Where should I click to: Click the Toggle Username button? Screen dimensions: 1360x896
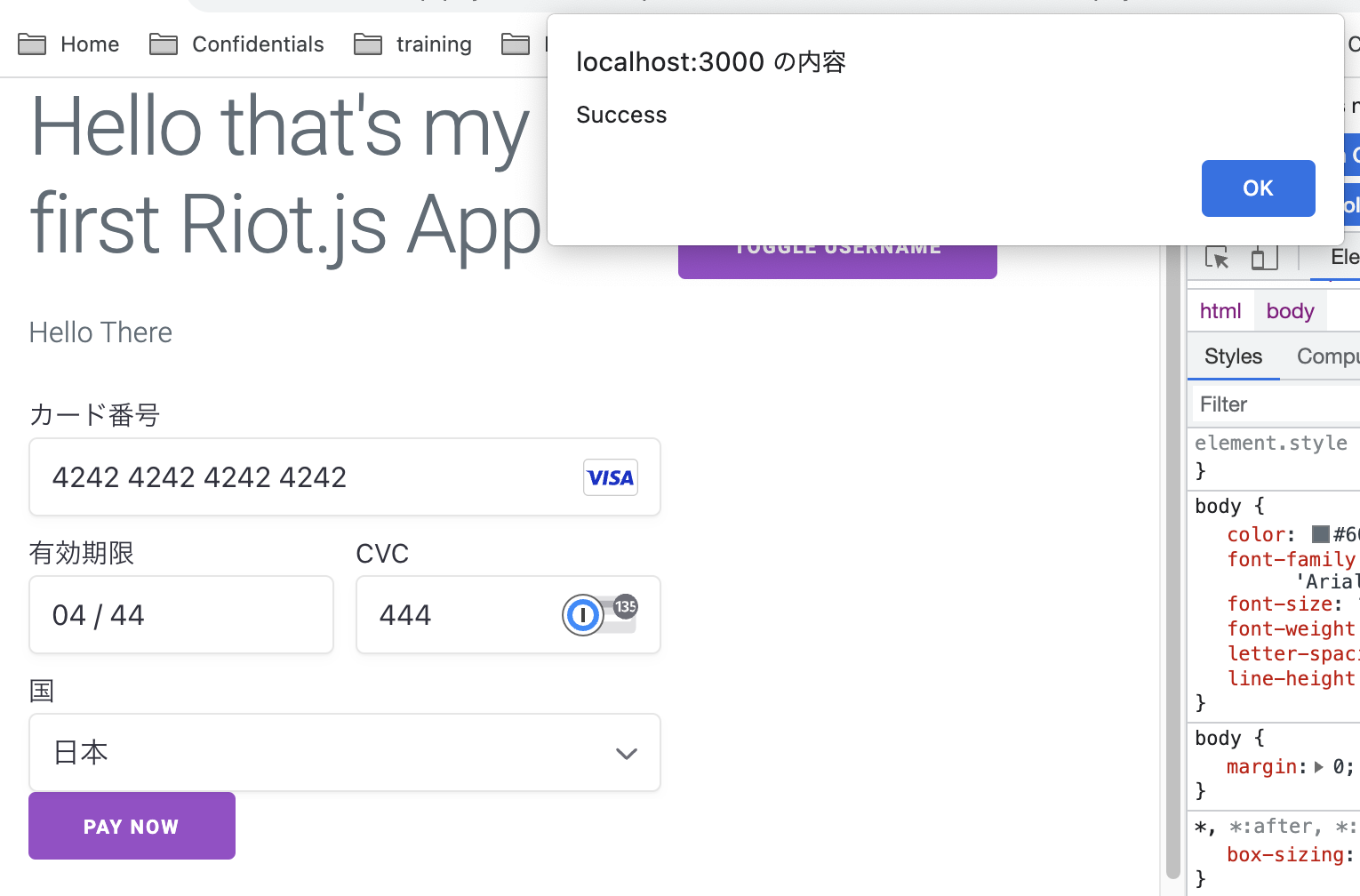point(837,260)
